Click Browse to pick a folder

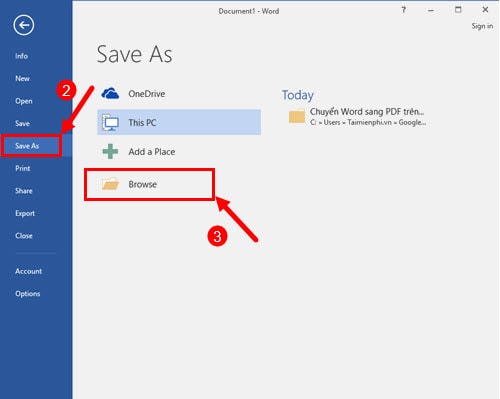149,184
